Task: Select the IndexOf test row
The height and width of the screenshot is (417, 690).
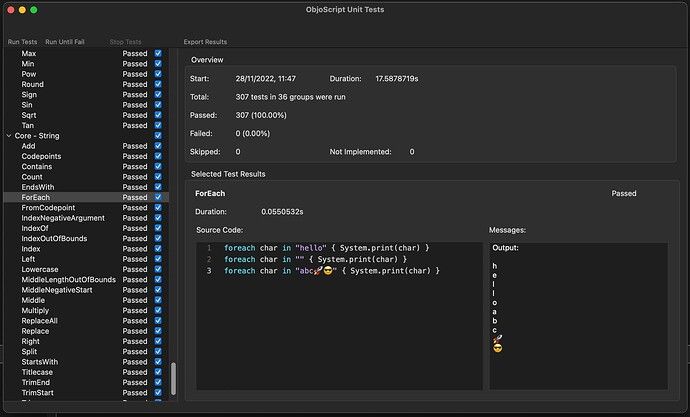Action: [x=86, y=228]
